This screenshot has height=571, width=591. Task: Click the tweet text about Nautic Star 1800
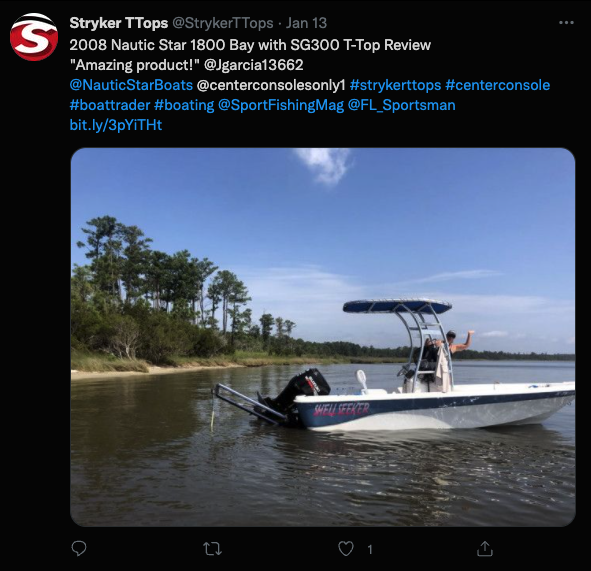tap(250, 45)
